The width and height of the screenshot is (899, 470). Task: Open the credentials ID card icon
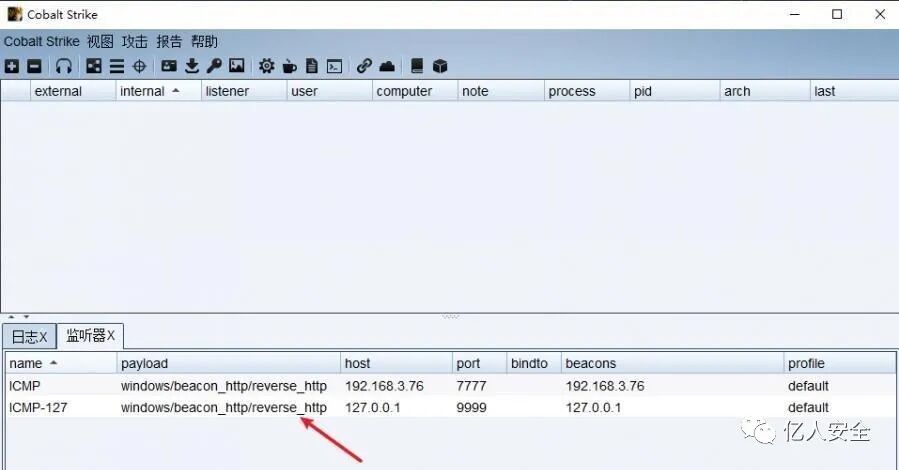pos(169,66)
